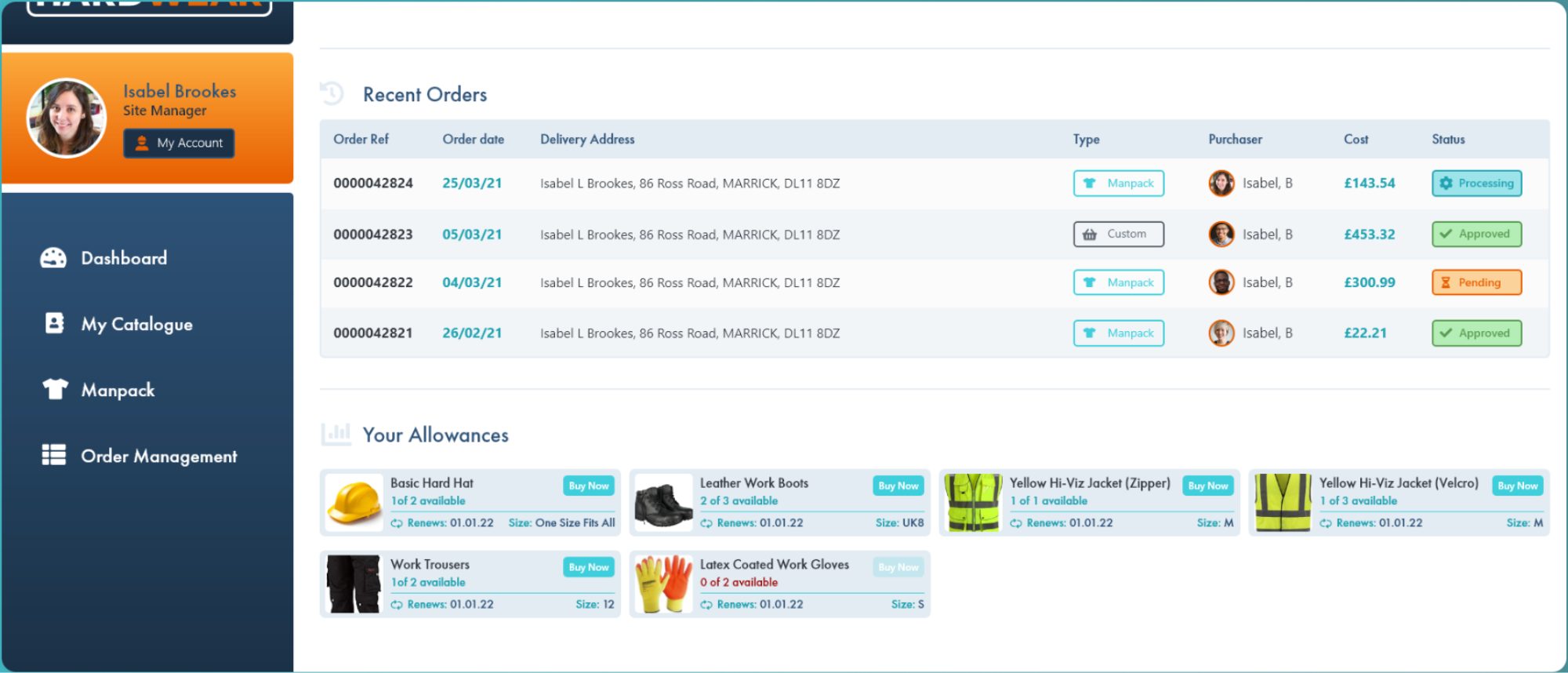This screenshot has height=673, width=1568.
Task: Buy Now for Leather Work Boots
Action: [898, 486]
